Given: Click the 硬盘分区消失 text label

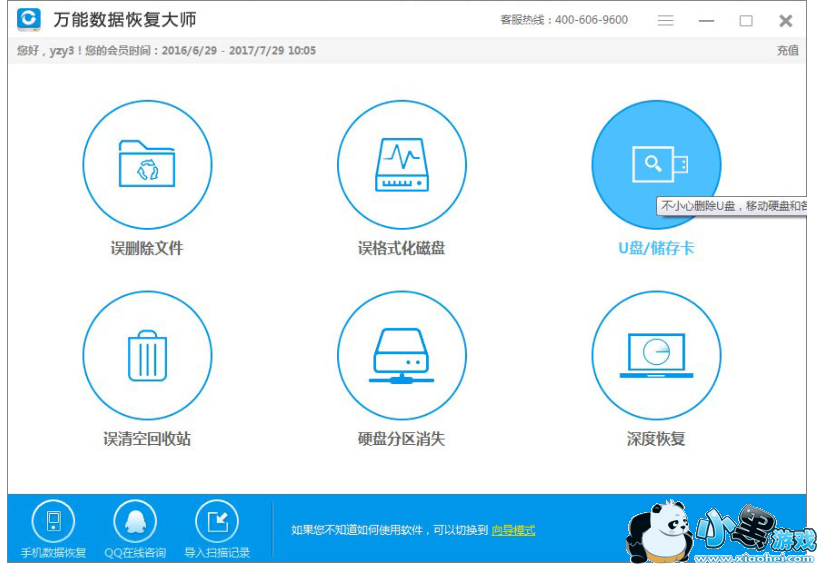Looking at the screenshot, I should tap(401, 438).
